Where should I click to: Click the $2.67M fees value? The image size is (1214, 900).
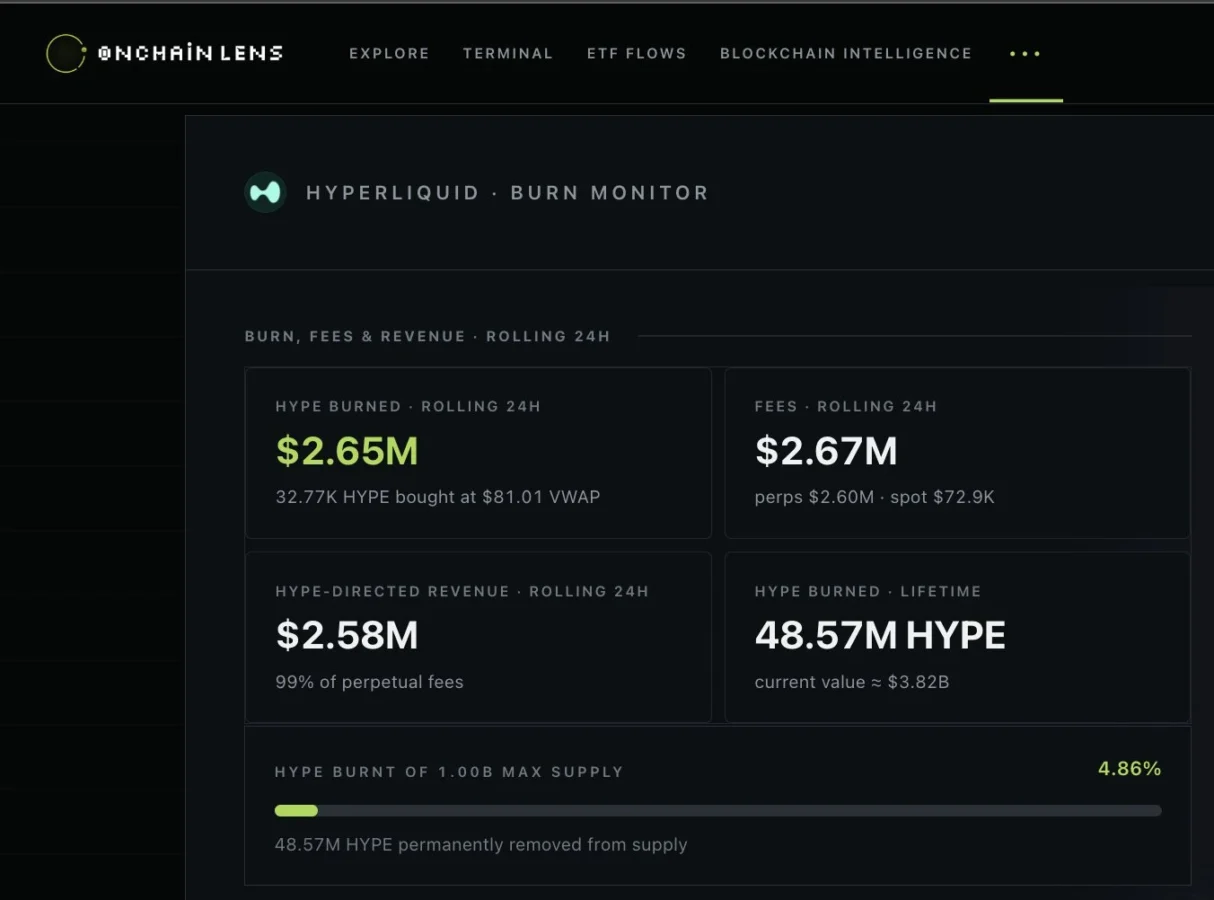point(826,451)
